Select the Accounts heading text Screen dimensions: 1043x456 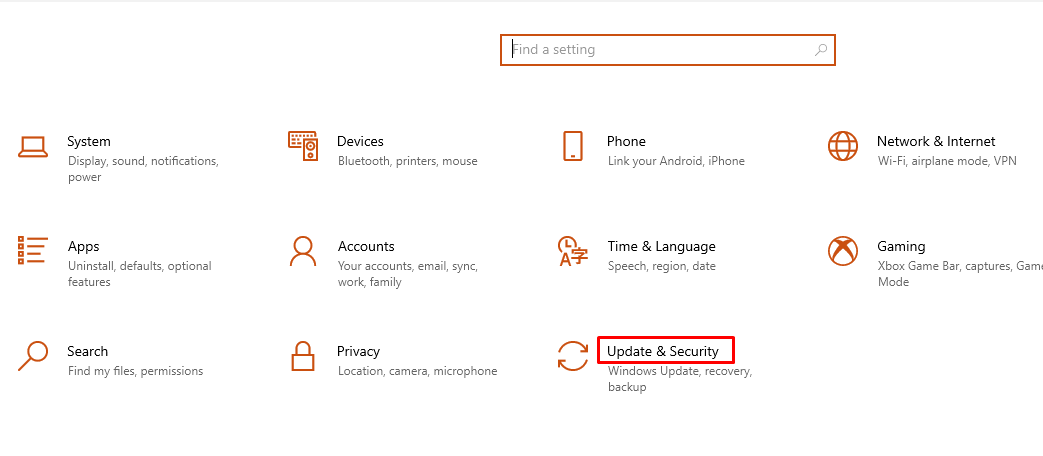366,246
